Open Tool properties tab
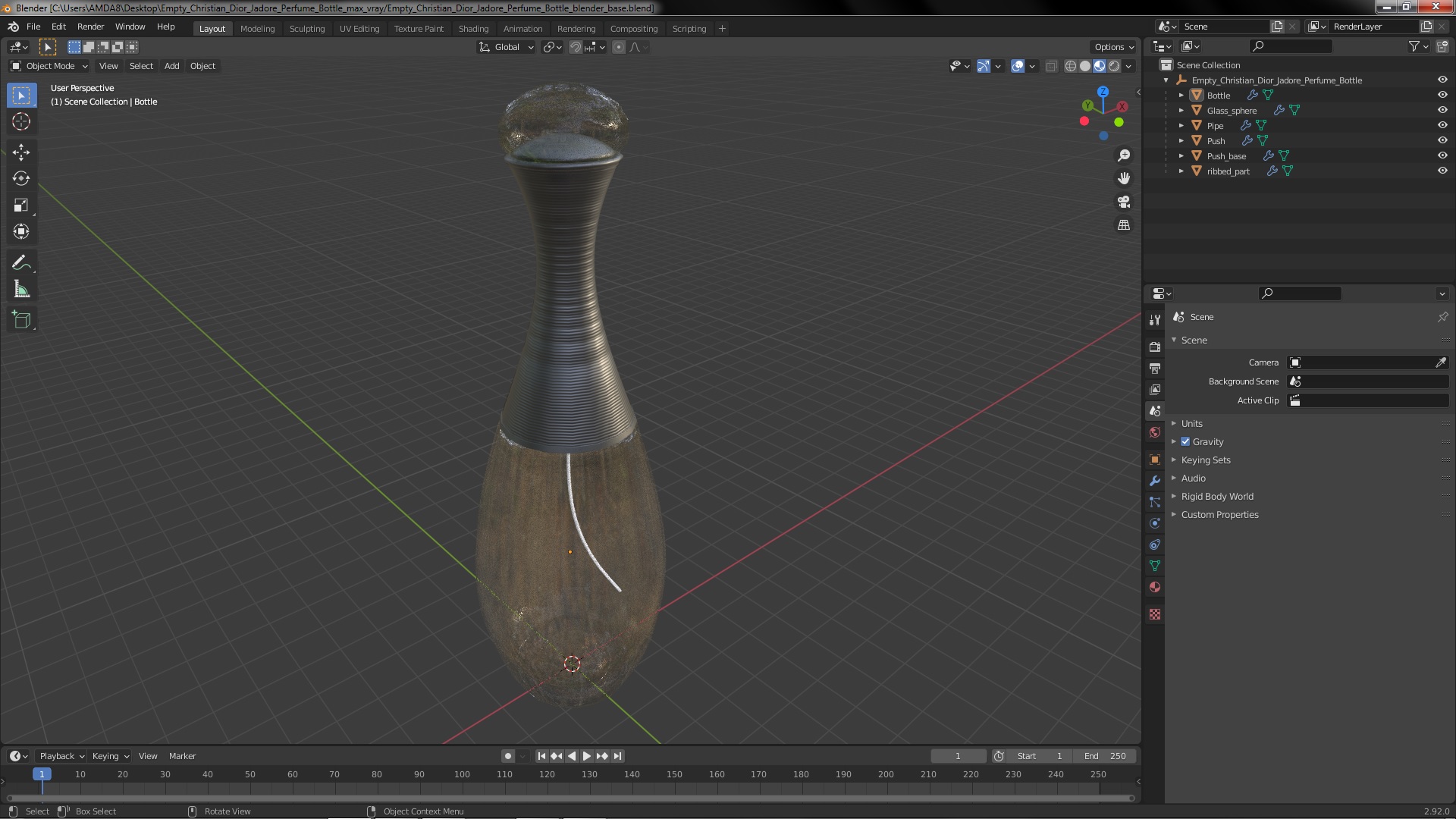The height and width of the screenshot is (819, 1456). 1154,320
